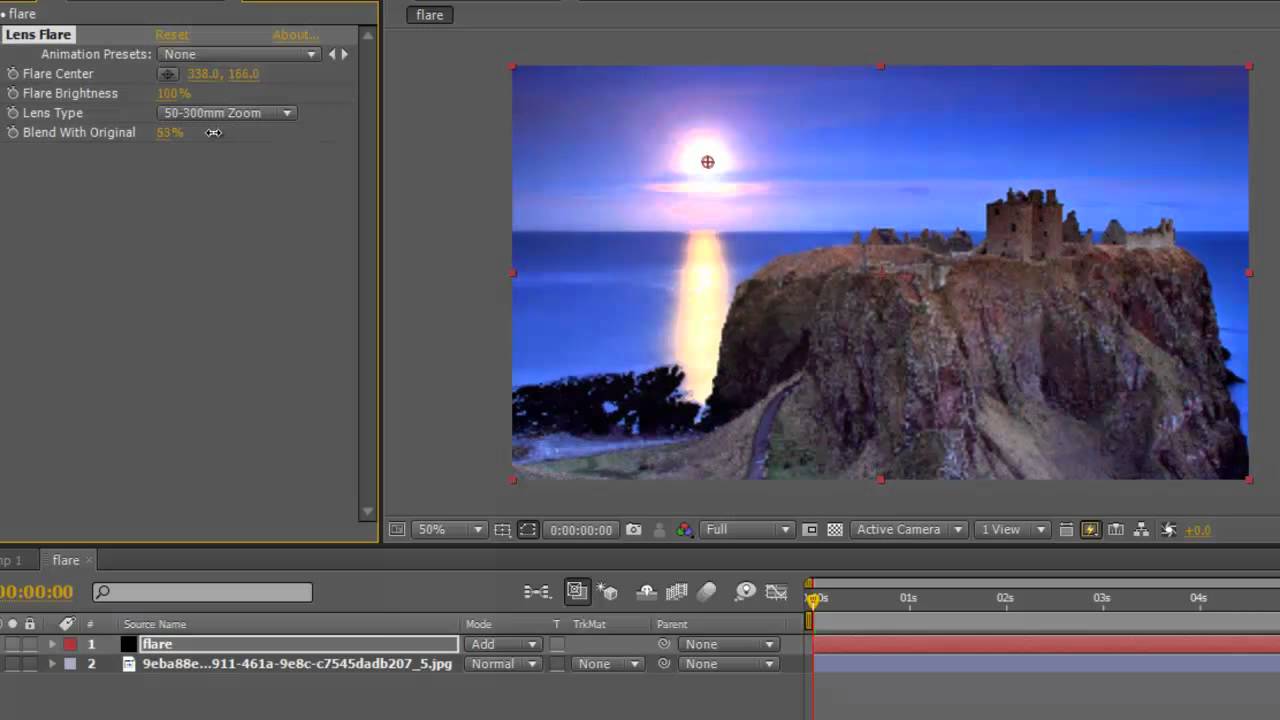Toggle brainstorm button
The width and height of the screenshot is (1280, 720).
pyautogui.click(x=745, y=592)
